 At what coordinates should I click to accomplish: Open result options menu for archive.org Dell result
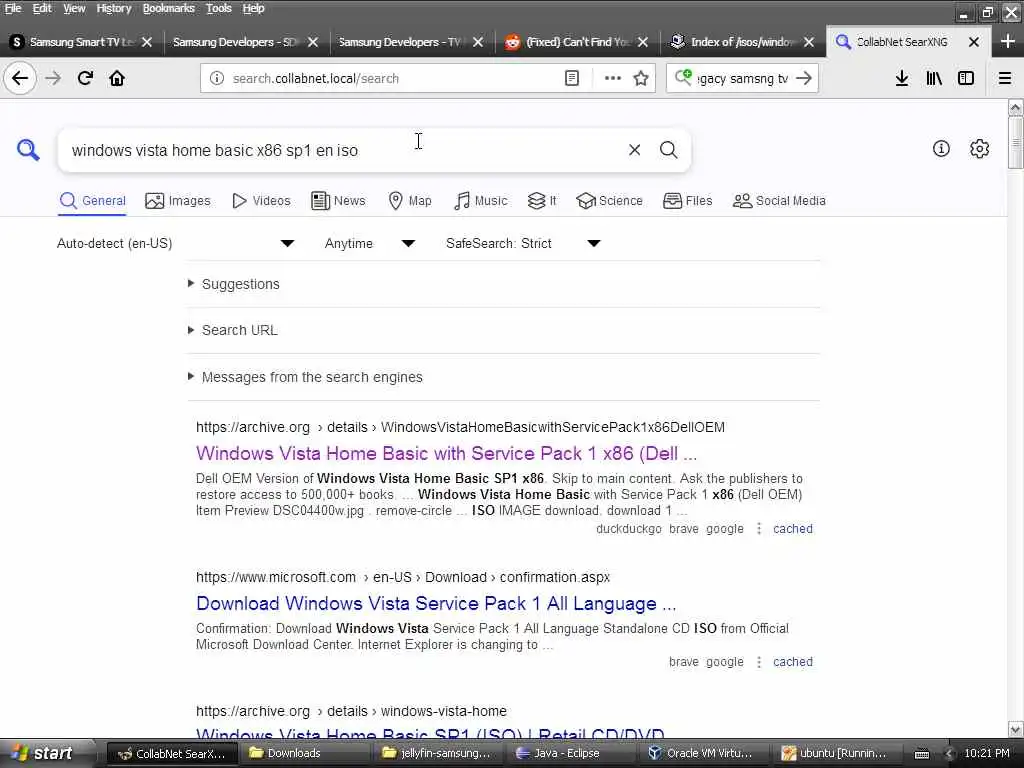coord(758,528)
